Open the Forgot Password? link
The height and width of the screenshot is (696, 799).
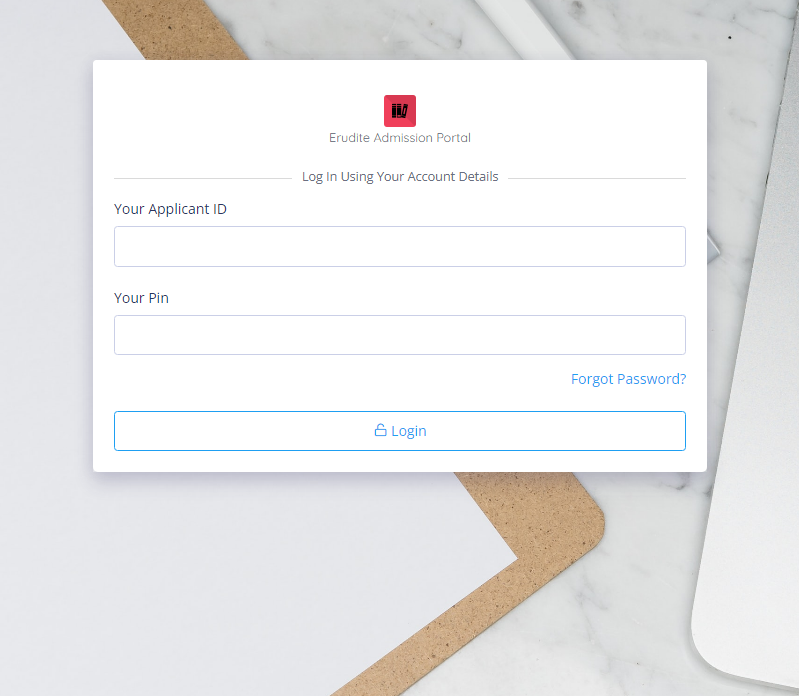pos(628,379)
